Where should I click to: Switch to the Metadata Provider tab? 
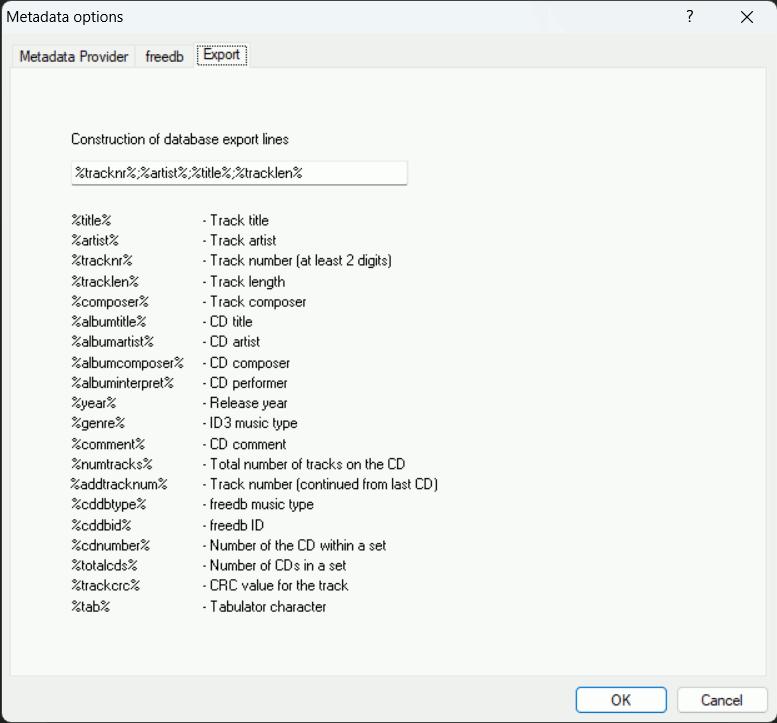(74, 56)
